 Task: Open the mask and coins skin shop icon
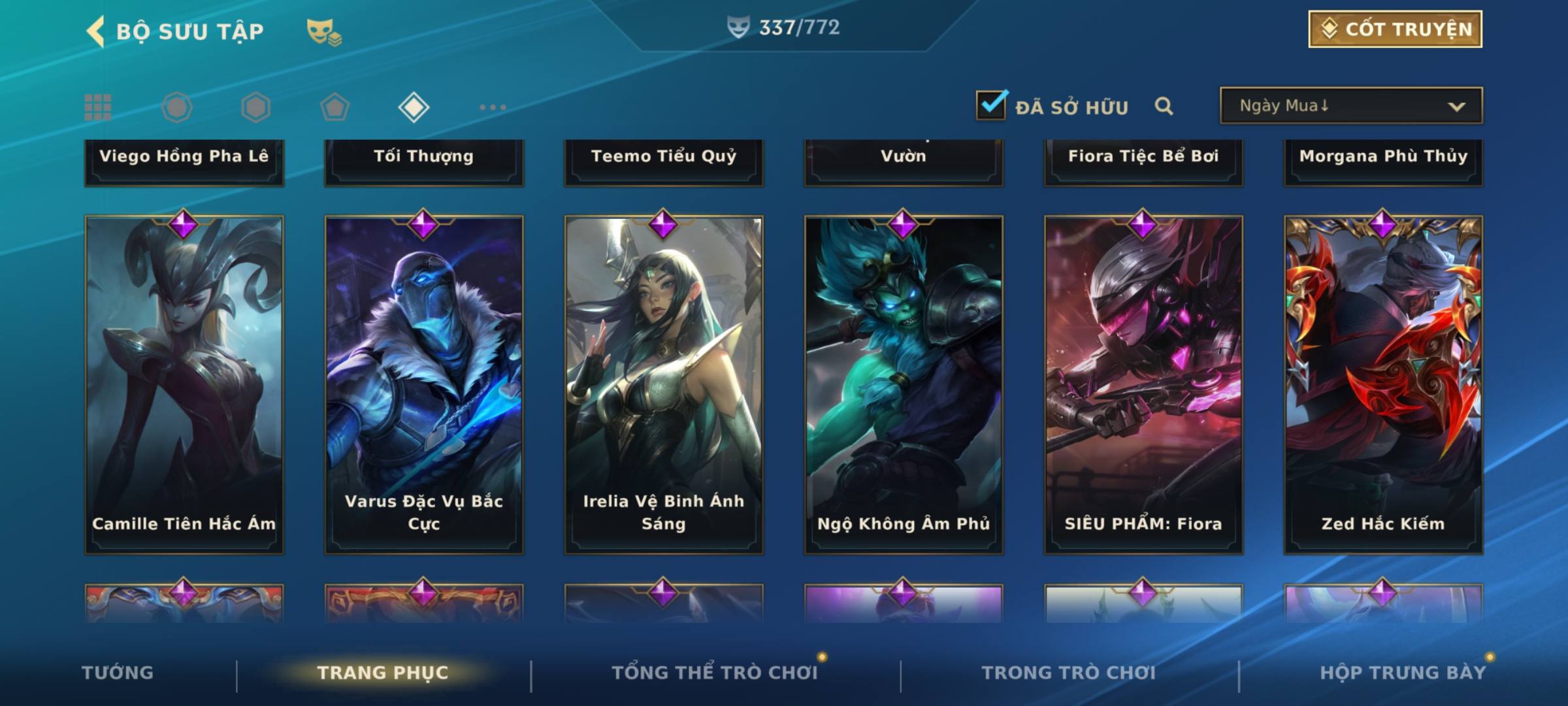(x=325, y=32)
